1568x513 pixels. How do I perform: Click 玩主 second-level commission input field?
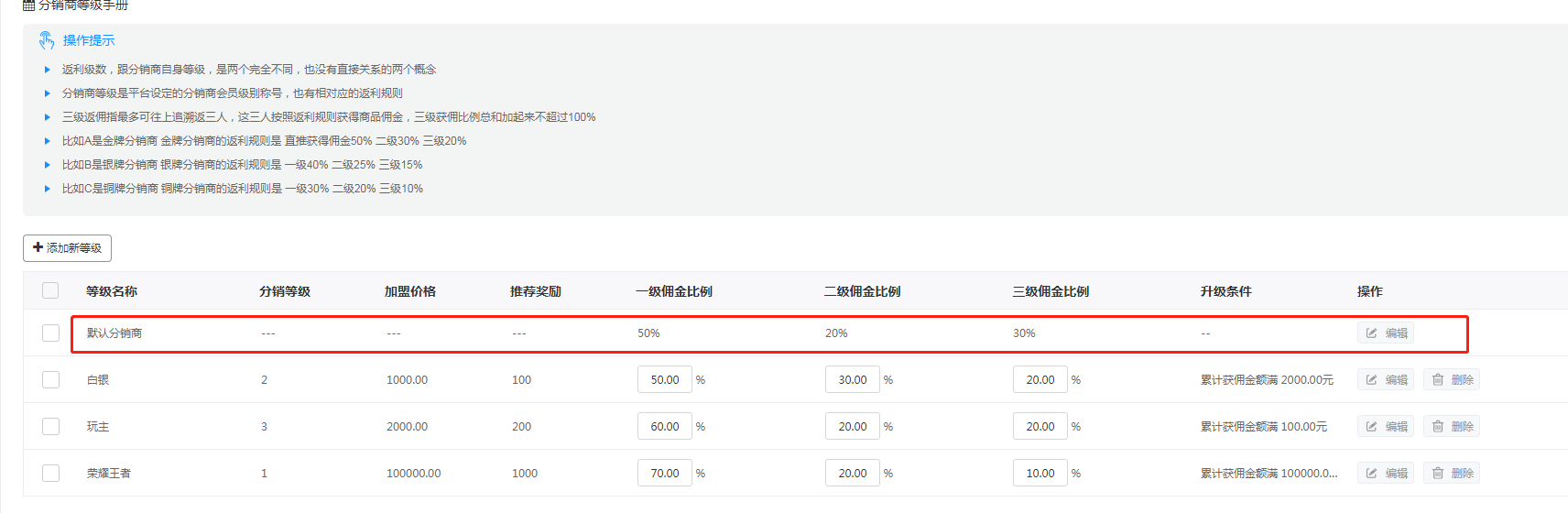click(853, 427)
